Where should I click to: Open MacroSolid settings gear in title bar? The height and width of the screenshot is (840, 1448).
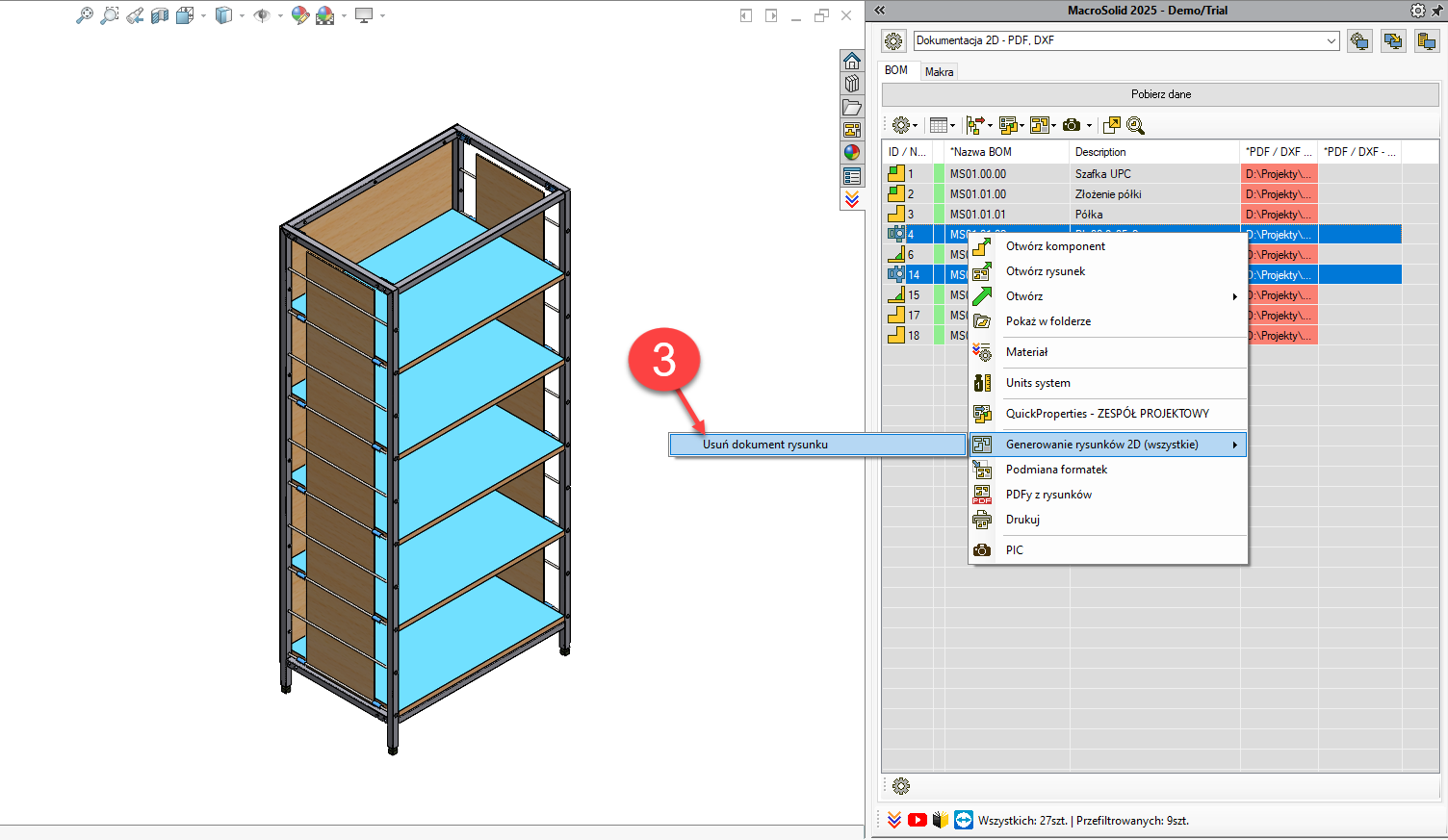pyautogui.click(x=1417, y=11)
